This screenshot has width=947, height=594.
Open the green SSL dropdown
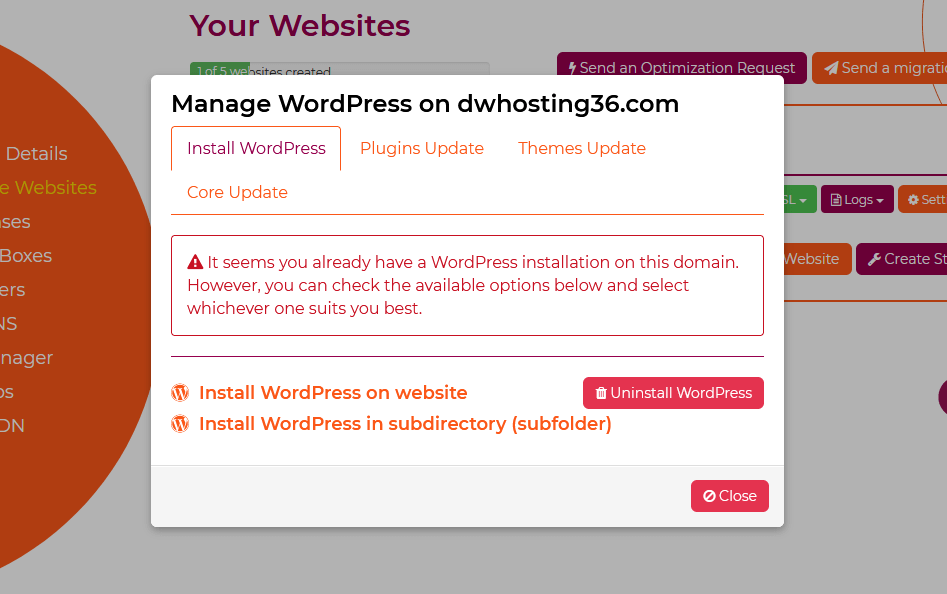pos(800,199)
